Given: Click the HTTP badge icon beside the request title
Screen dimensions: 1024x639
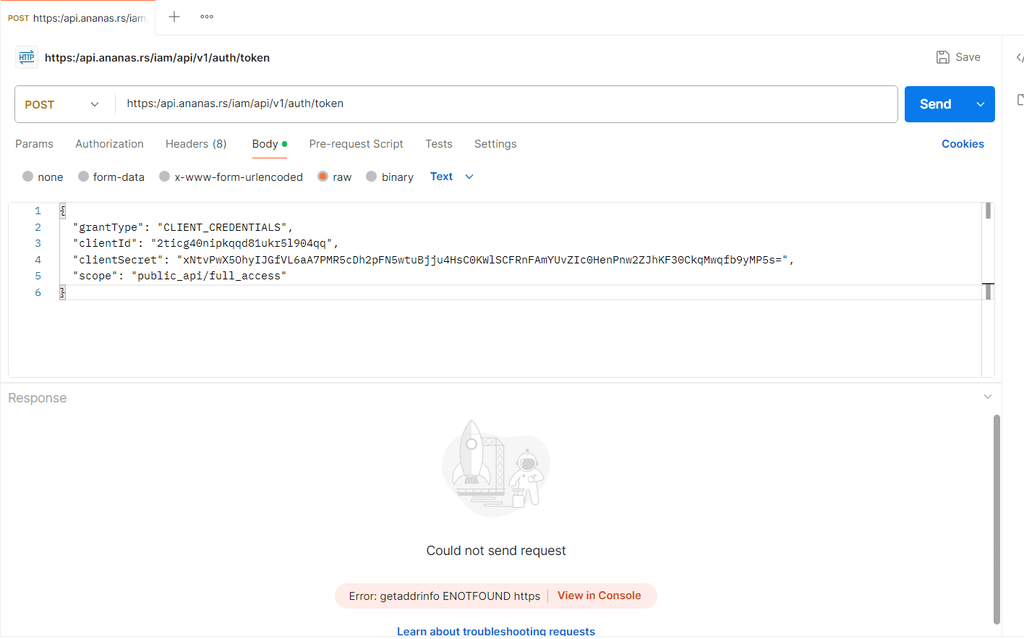Looking at the screenshot, I should 26,57.
